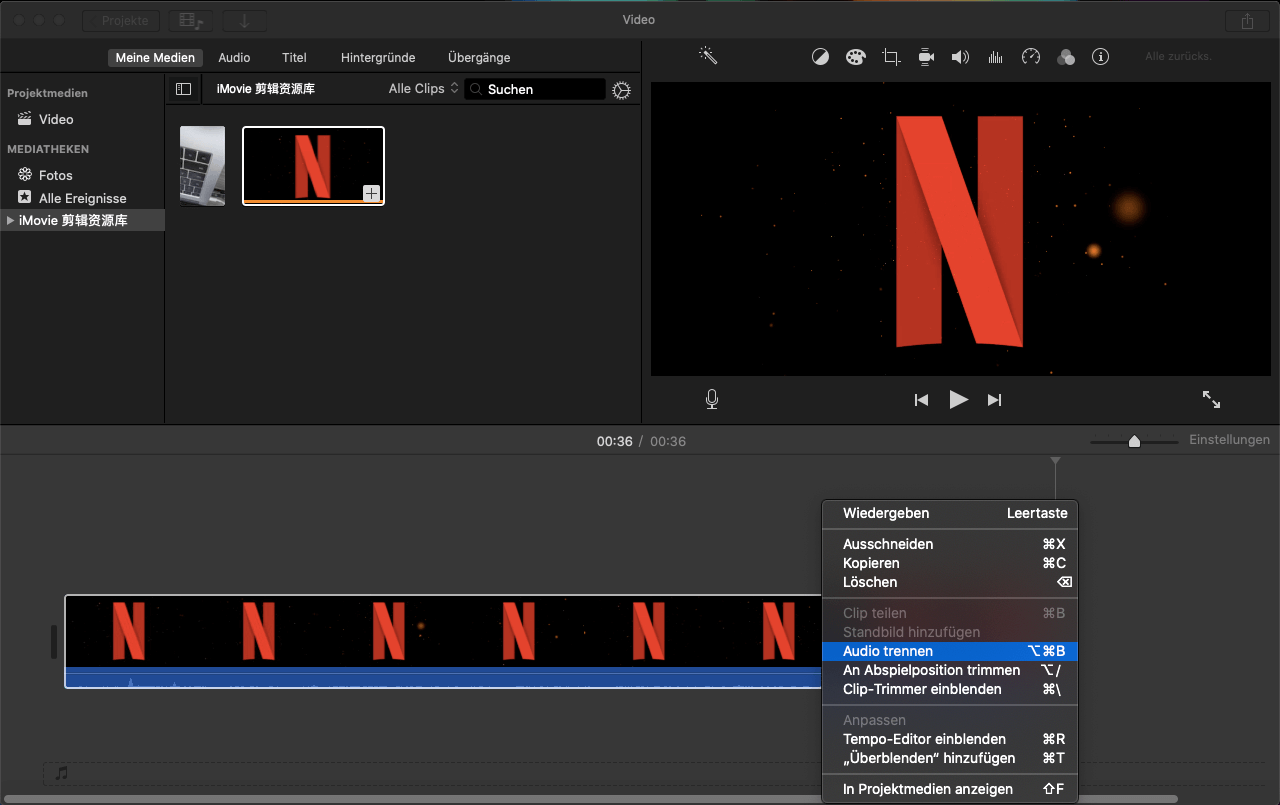Click the magic wand auto-enhance icon

click(x=708, y=56)
